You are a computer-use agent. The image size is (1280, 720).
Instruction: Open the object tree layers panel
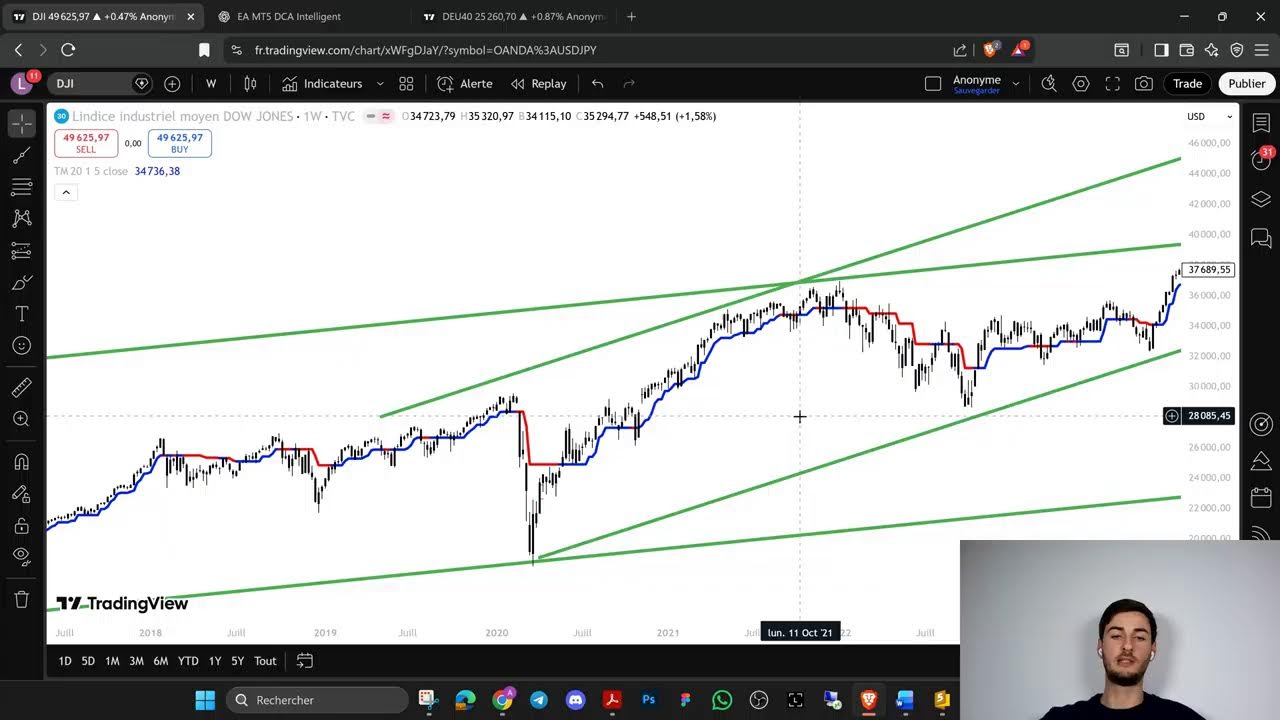tap(1261, 198)
